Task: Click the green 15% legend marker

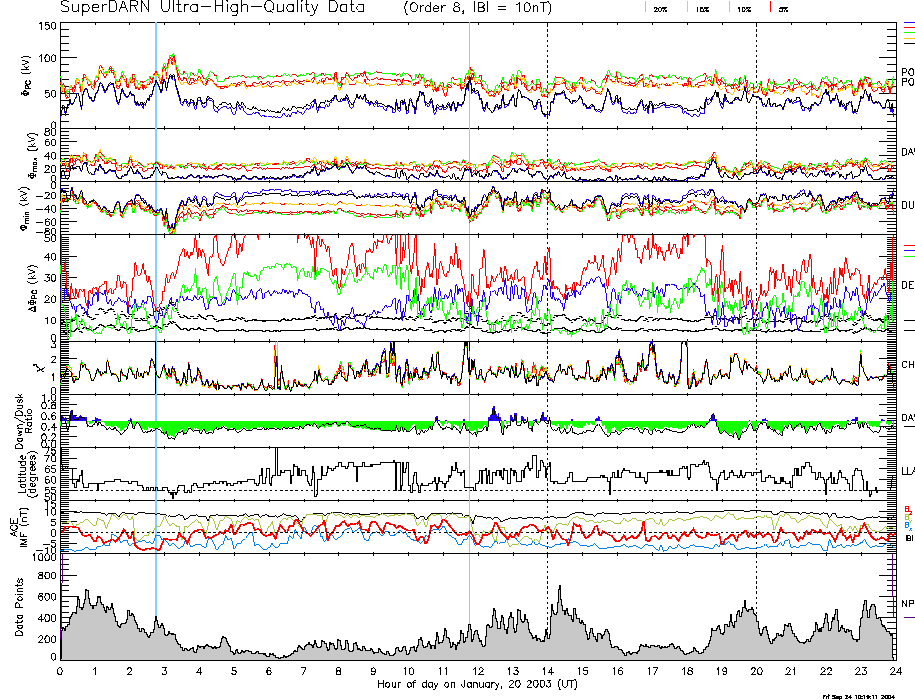Action: [x=689, y=7]
